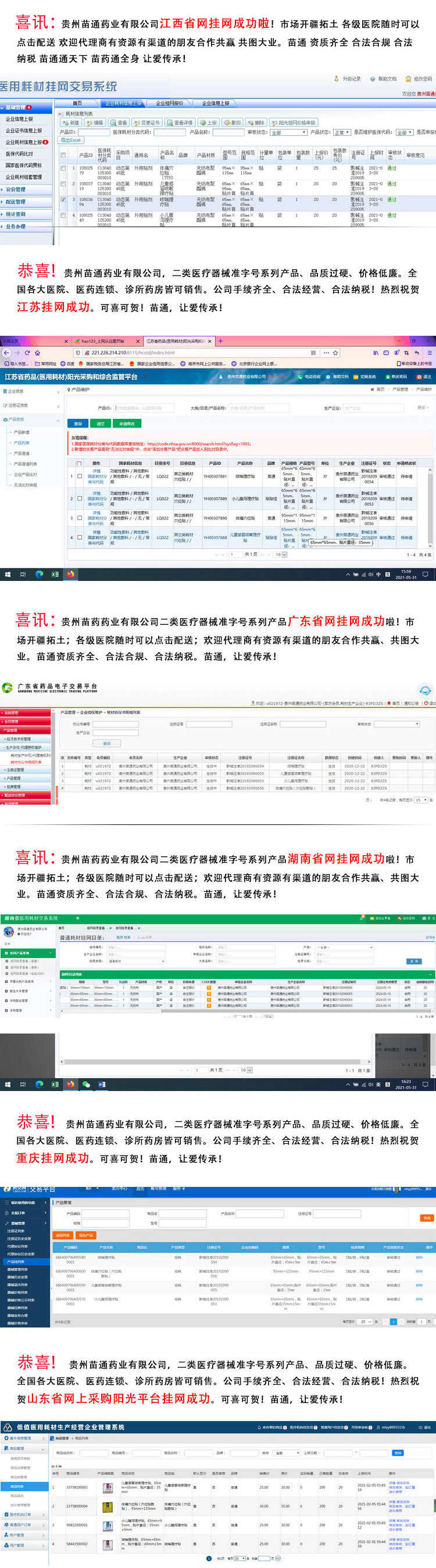Click the 撤回 toolbar icon in 耗材信息列表
436x1568 pixels.
232,123
